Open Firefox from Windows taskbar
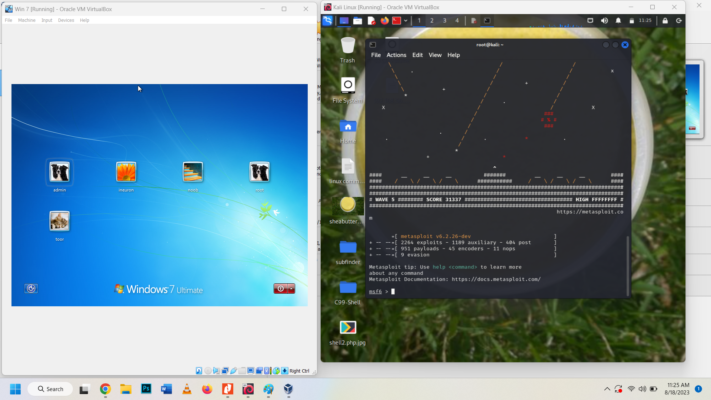This screenshot has height=400, width=711. (x=207, y=389)
